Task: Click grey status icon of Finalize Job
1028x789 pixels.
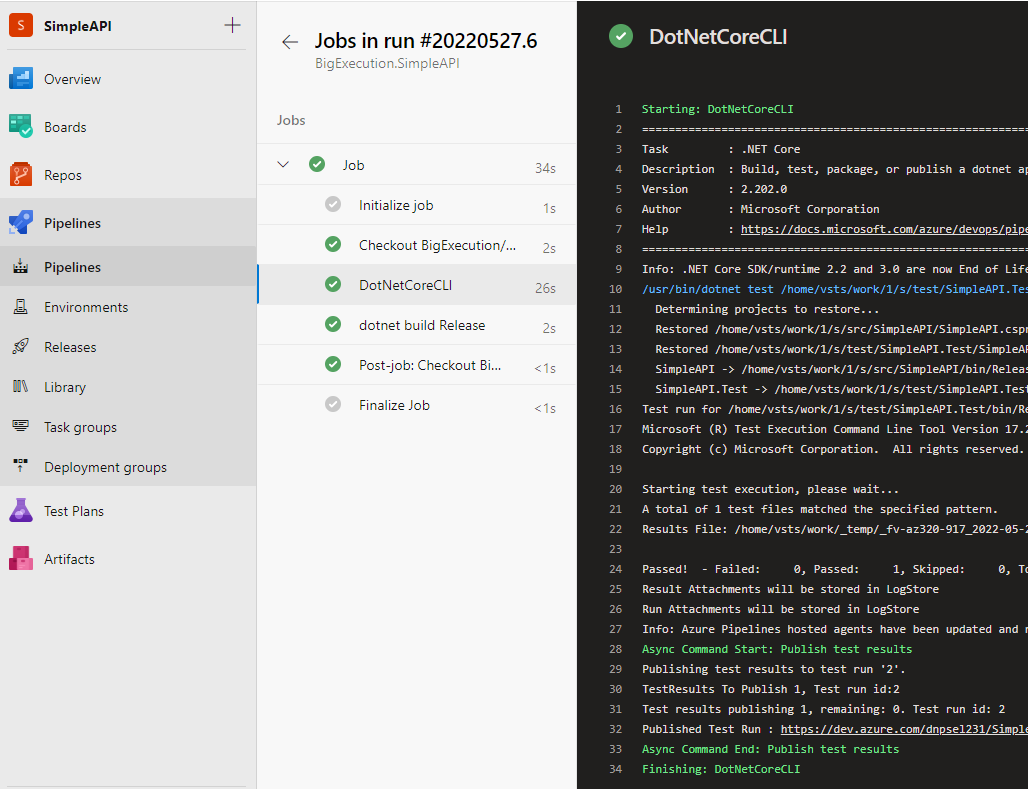Action: [x=333, y=405]
